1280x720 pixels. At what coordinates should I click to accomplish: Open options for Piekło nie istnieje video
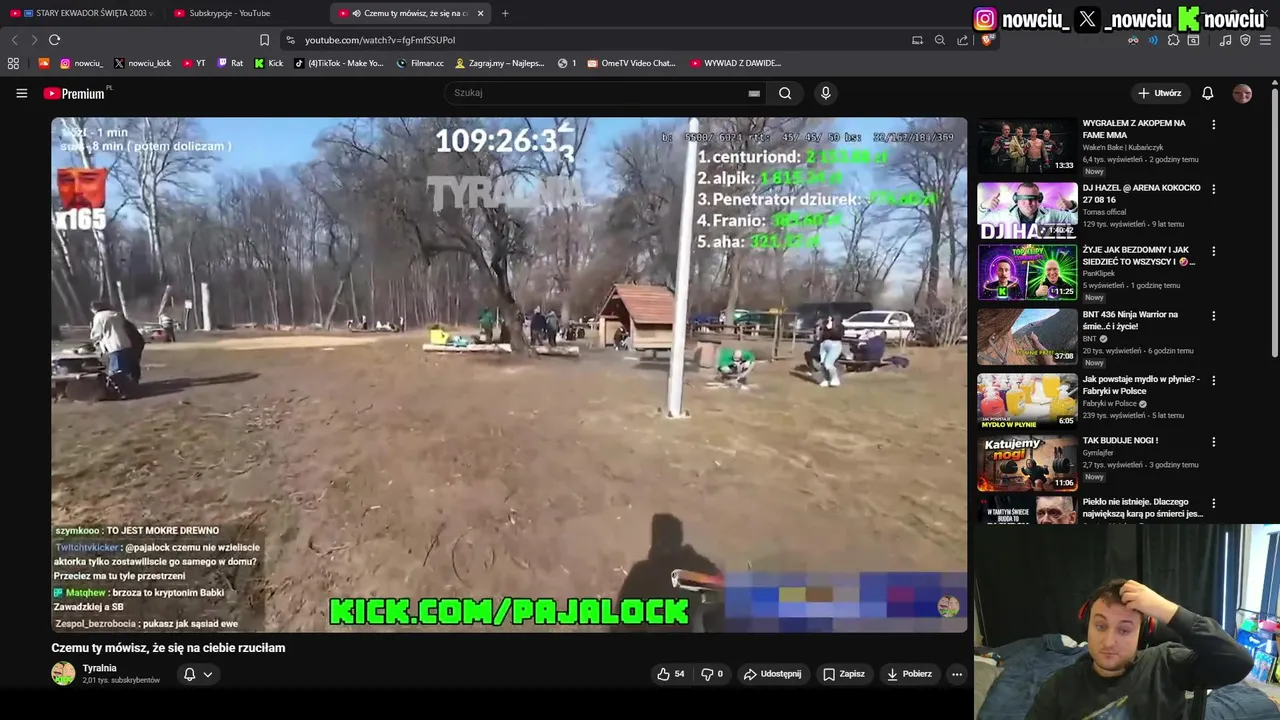pos(1213,504)
